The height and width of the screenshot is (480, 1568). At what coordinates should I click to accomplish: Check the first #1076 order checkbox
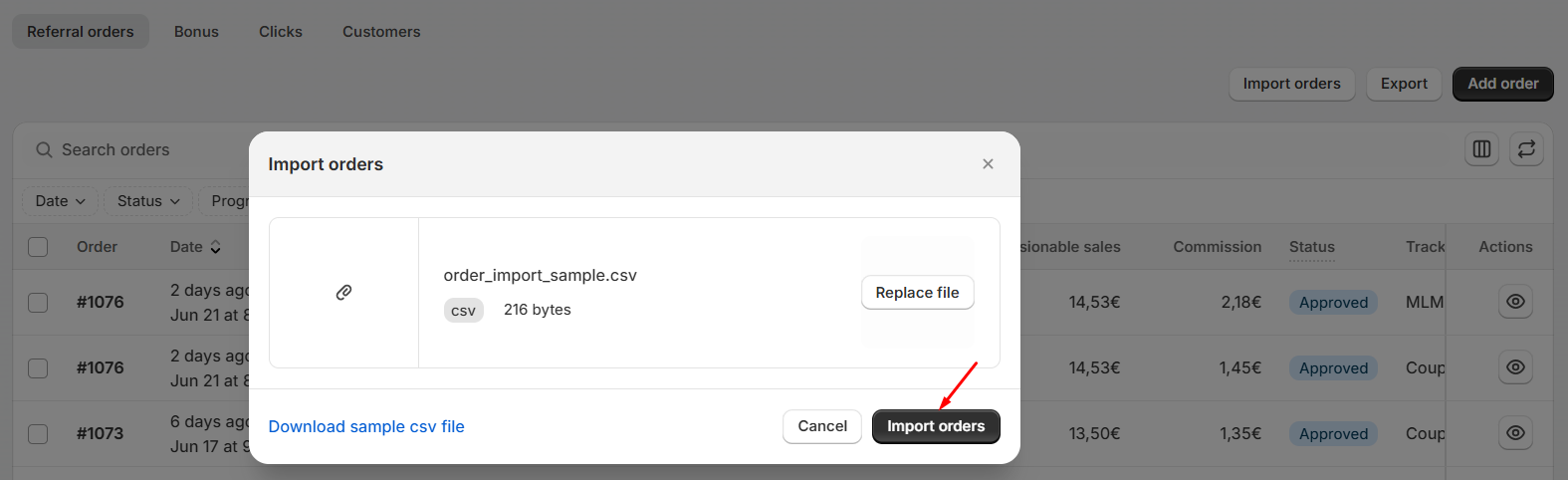pyautogui.click(x=38, y=302)
